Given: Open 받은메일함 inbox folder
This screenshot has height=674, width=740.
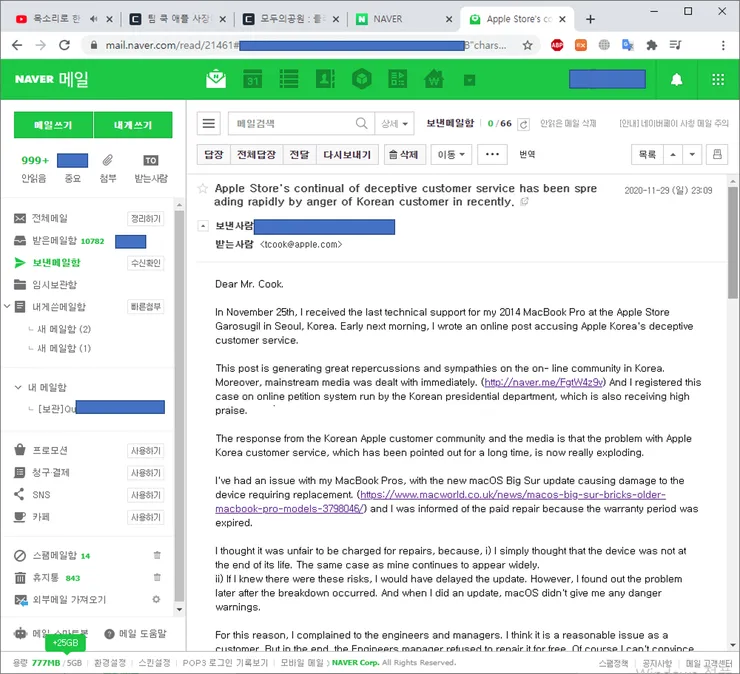Looking at the screenshot, I should (x=54, y=241).
